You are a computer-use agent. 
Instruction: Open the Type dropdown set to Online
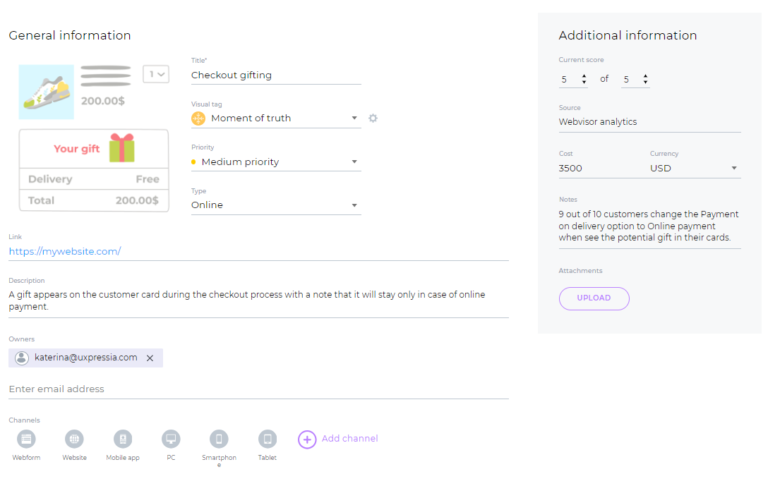pyautogui.click(x=354, y=205)
